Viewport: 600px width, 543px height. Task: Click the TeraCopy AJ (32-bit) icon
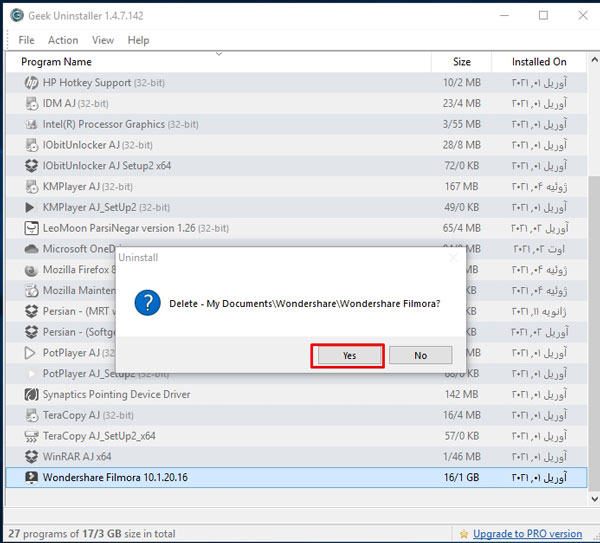[31, 415]
